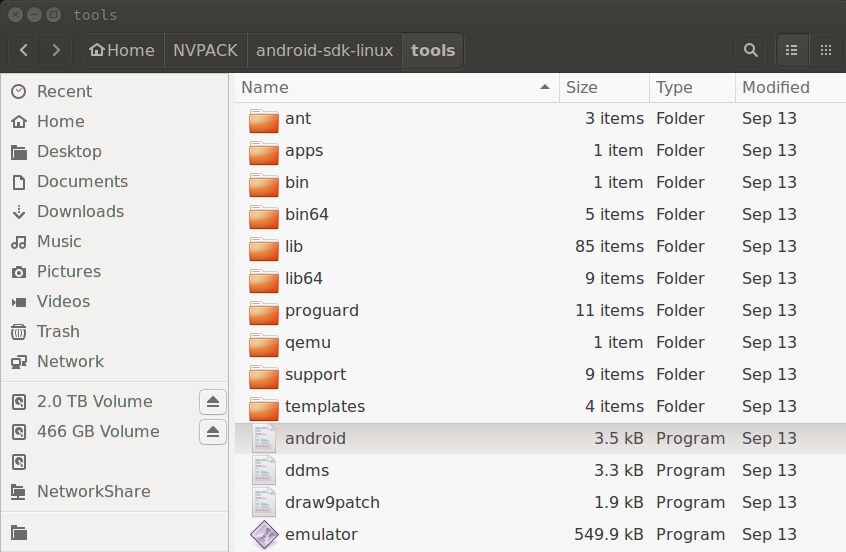Sort by the Type column header

[x=693, y=87]
